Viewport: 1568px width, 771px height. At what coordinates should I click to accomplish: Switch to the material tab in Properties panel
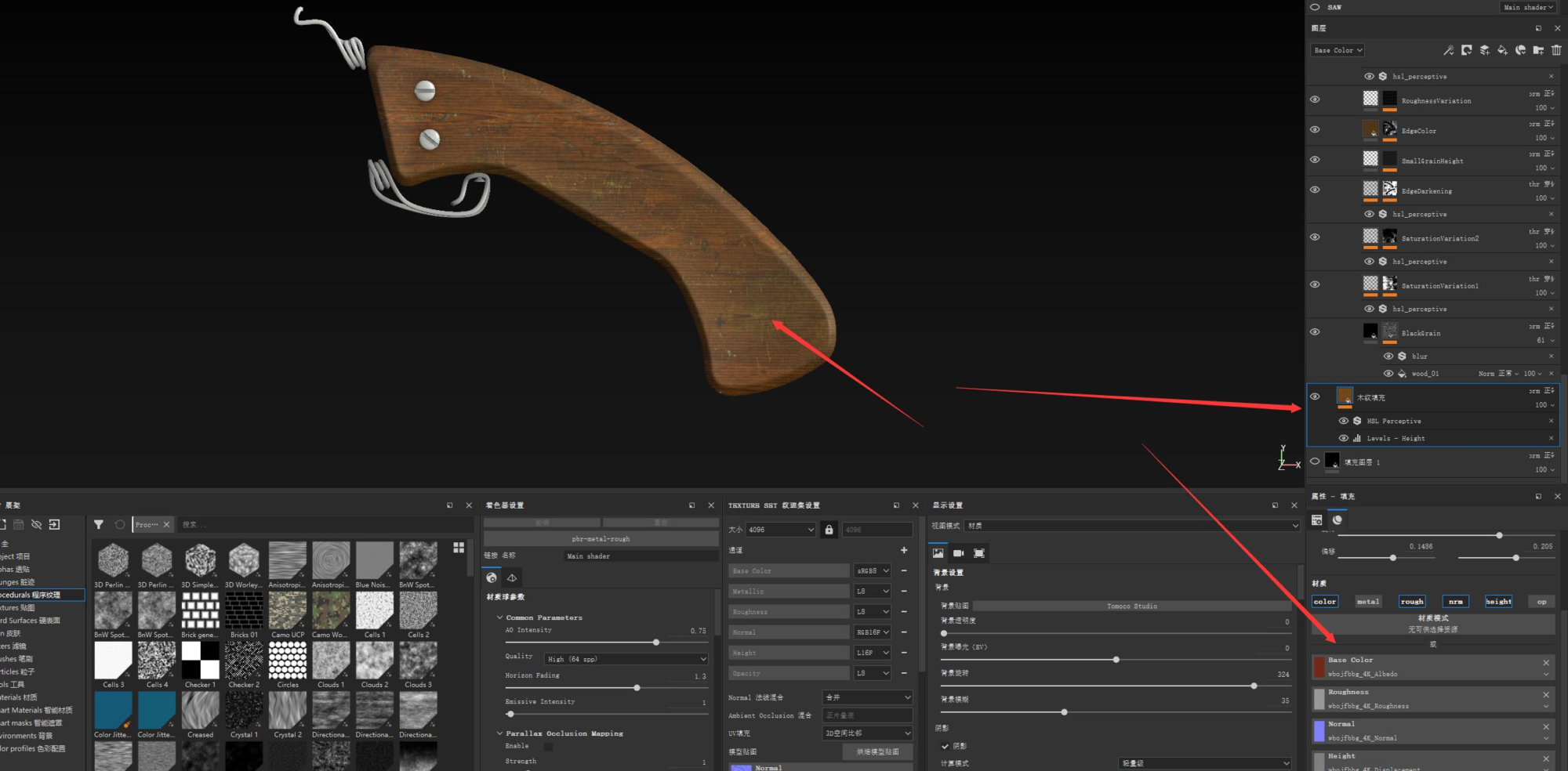(x=1338, y=519)
